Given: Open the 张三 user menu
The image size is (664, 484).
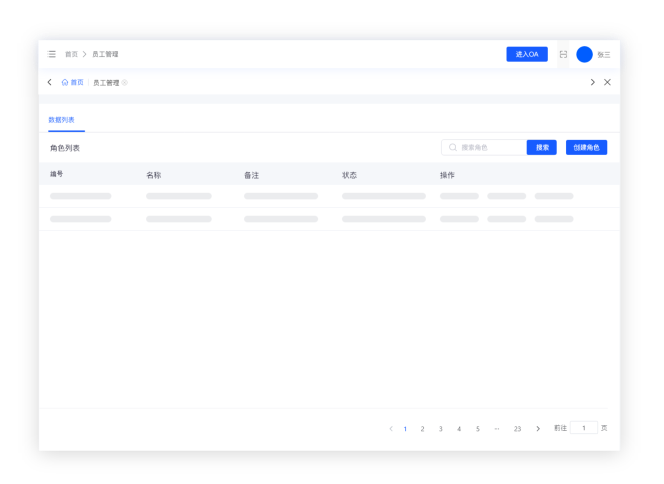Looking at the screenshot, I should (603, 55).
